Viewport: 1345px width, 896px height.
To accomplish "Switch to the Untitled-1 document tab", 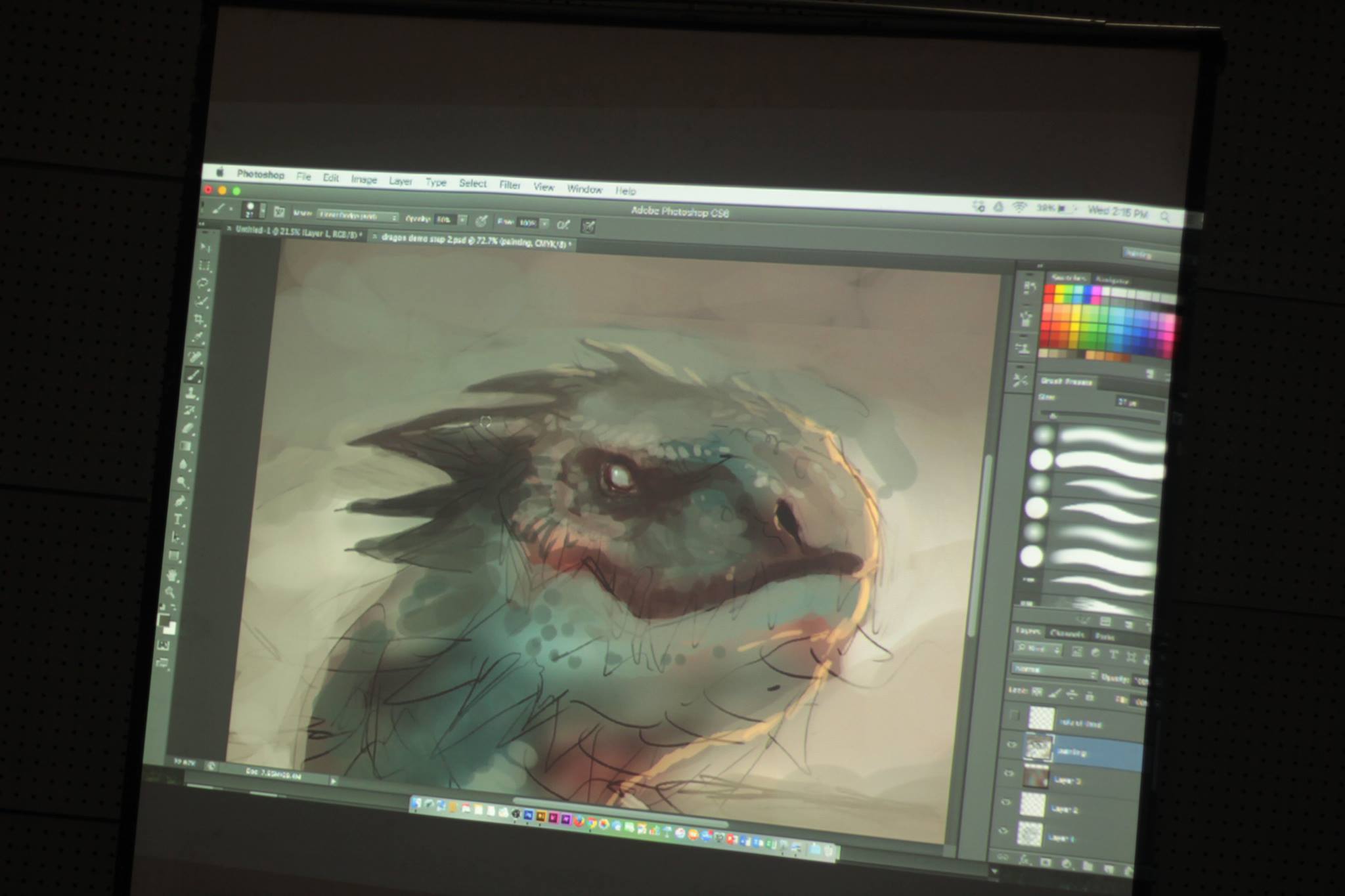I will click(294, 232).
